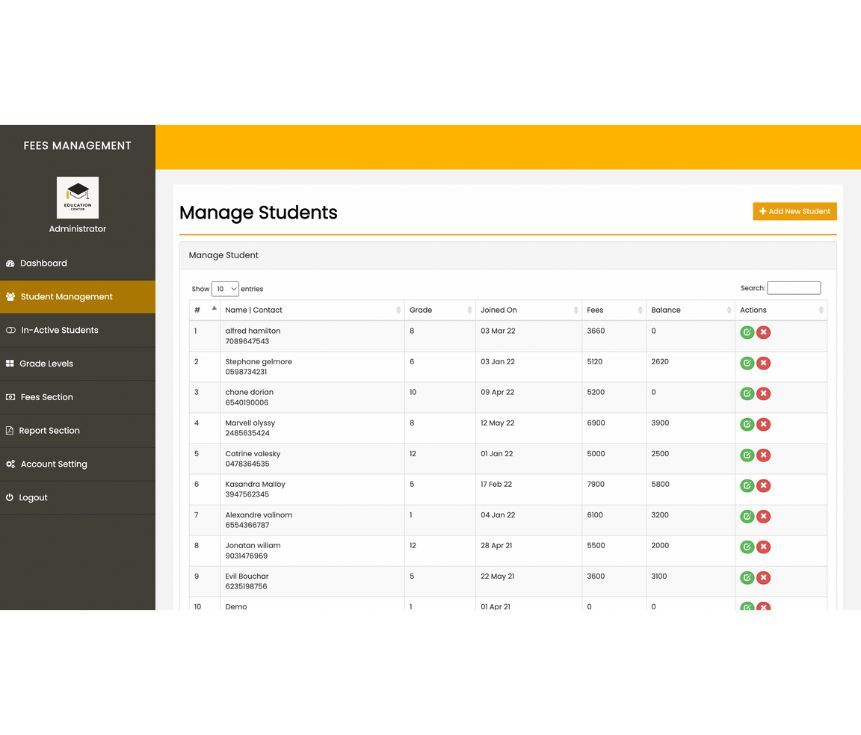Click the Education Center logo image
Viewport: 861px width, 735px height.
tap(77, 198)
